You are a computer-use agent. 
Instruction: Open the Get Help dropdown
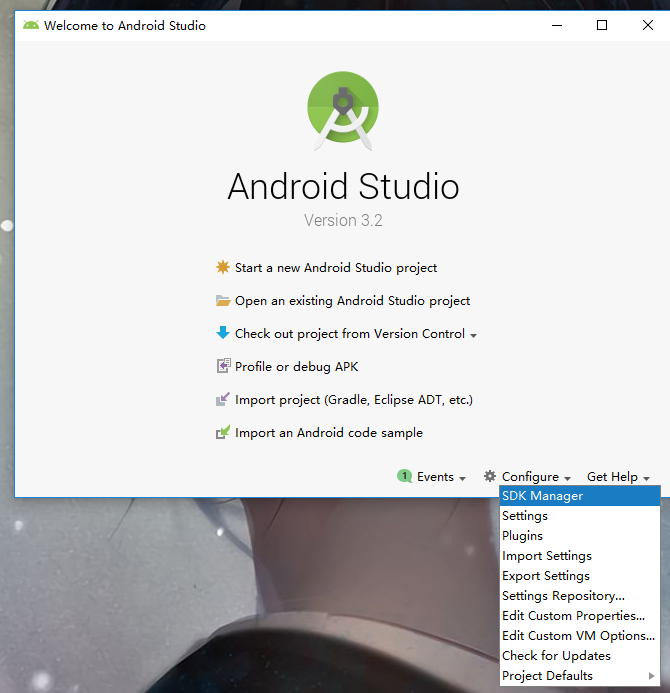point(618,477)
